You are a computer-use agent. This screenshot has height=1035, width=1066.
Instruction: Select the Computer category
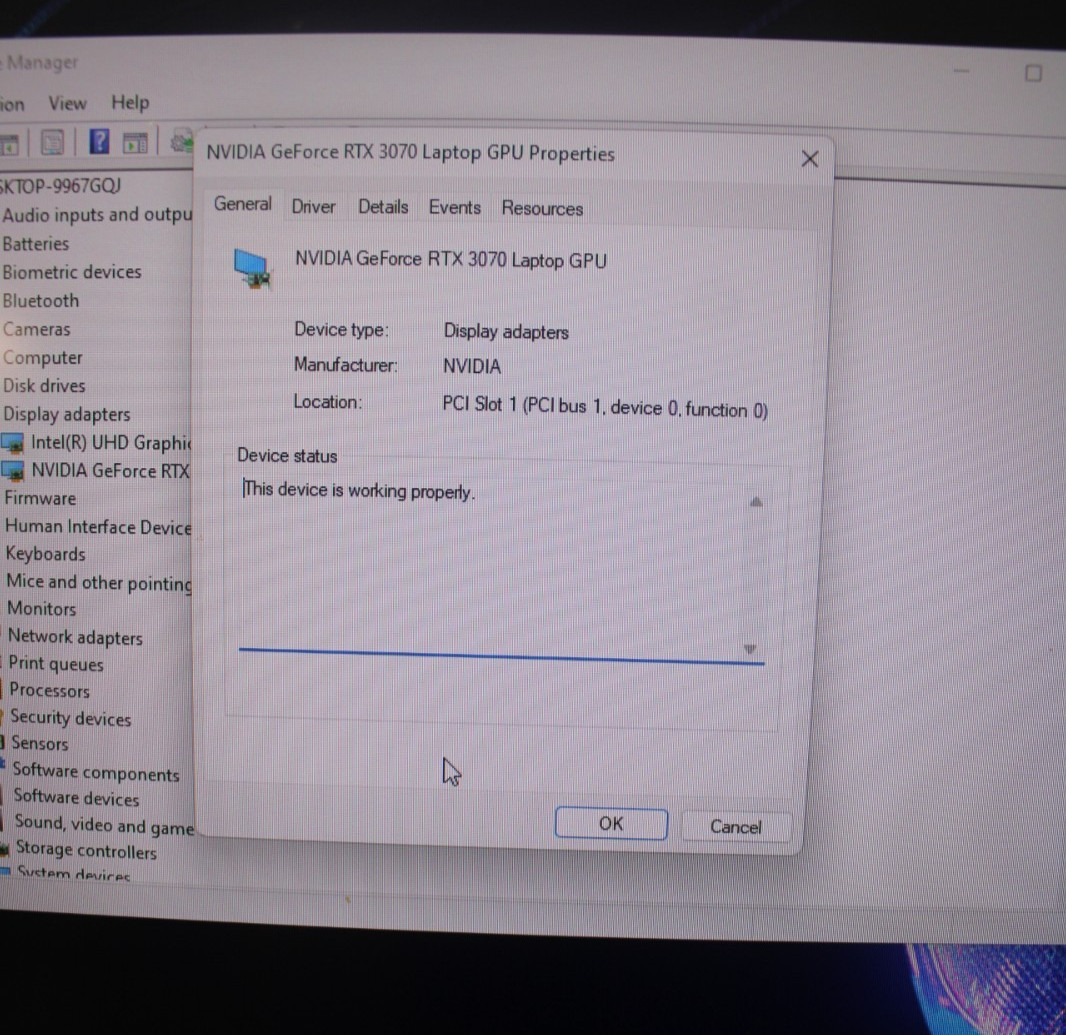[x=42, y=358]
